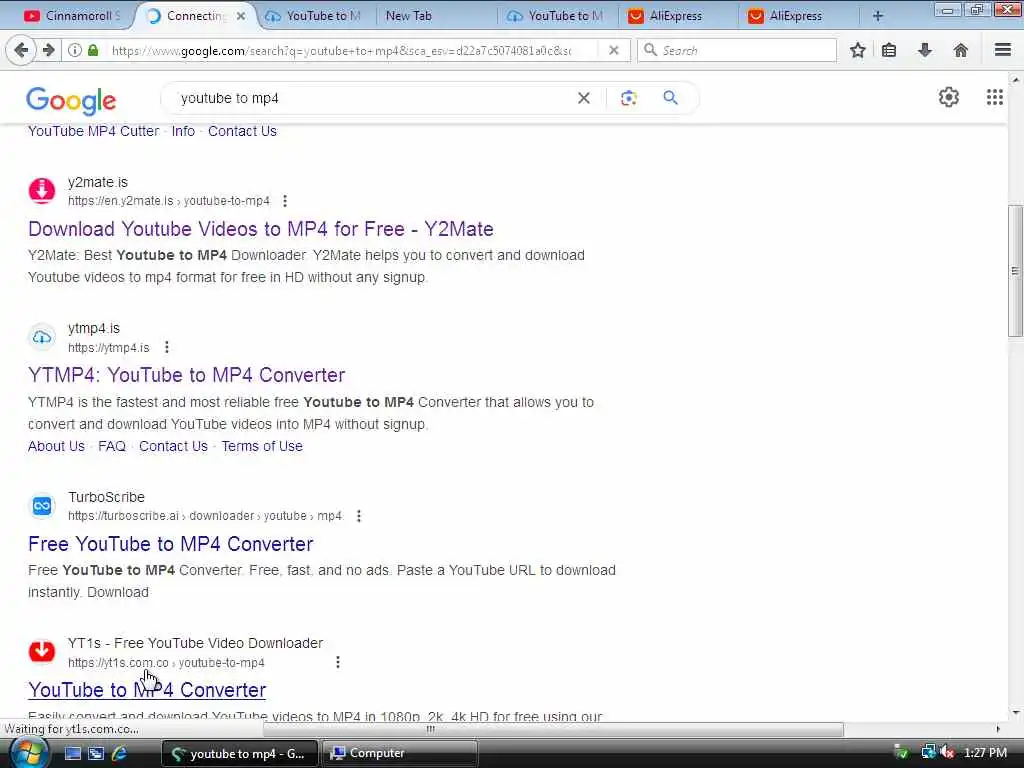1024x768 pixels.
Task: Open Firefox hamburger menu
Action: point(1002,50)
